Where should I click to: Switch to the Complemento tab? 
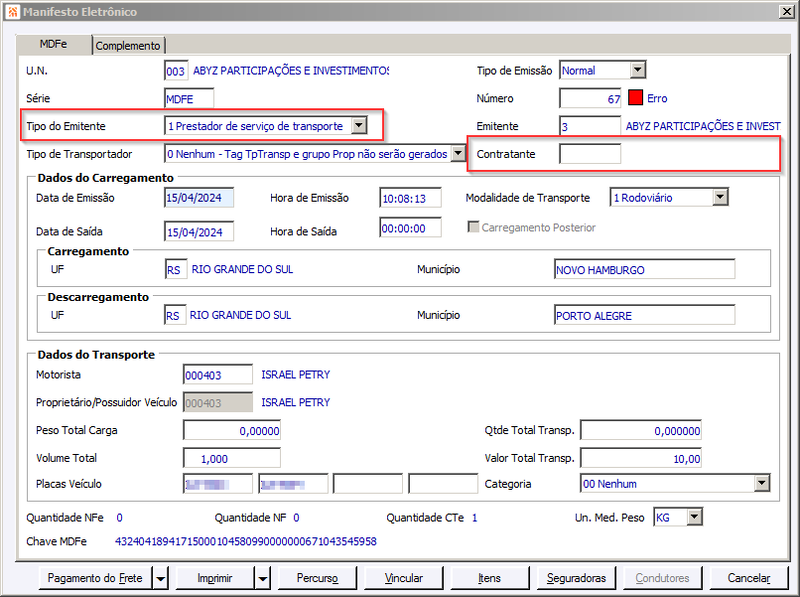pos(128,45)
